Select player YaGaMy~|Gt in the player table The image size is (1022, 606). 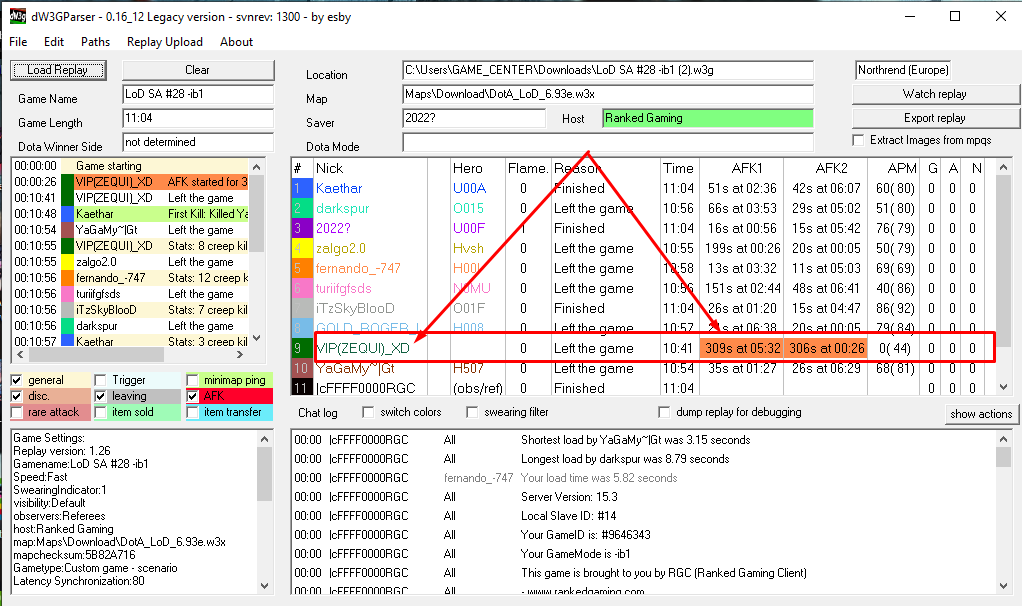(x=355, y=368)
